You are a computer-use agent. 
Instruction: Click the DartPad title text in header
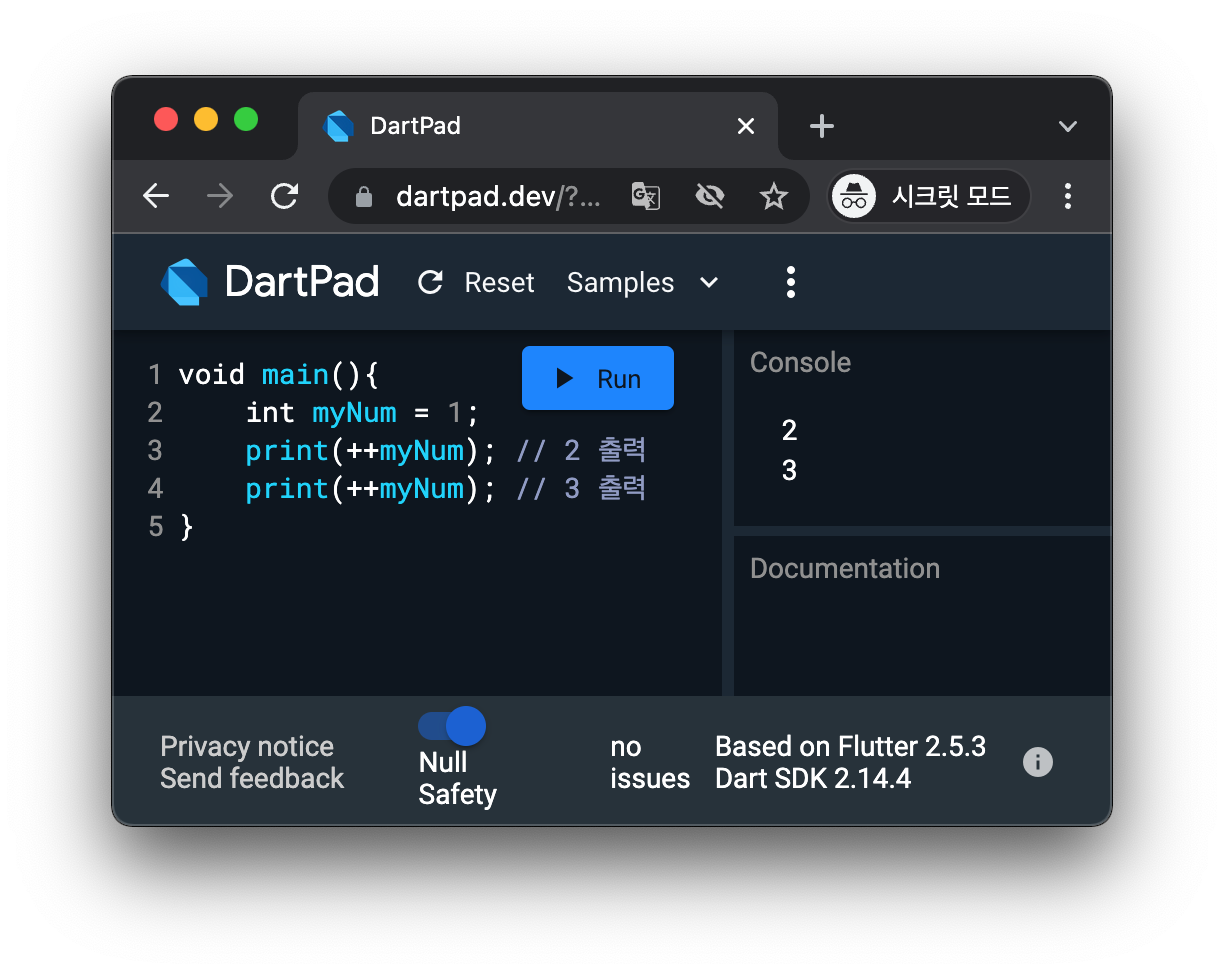pos(302,282)
